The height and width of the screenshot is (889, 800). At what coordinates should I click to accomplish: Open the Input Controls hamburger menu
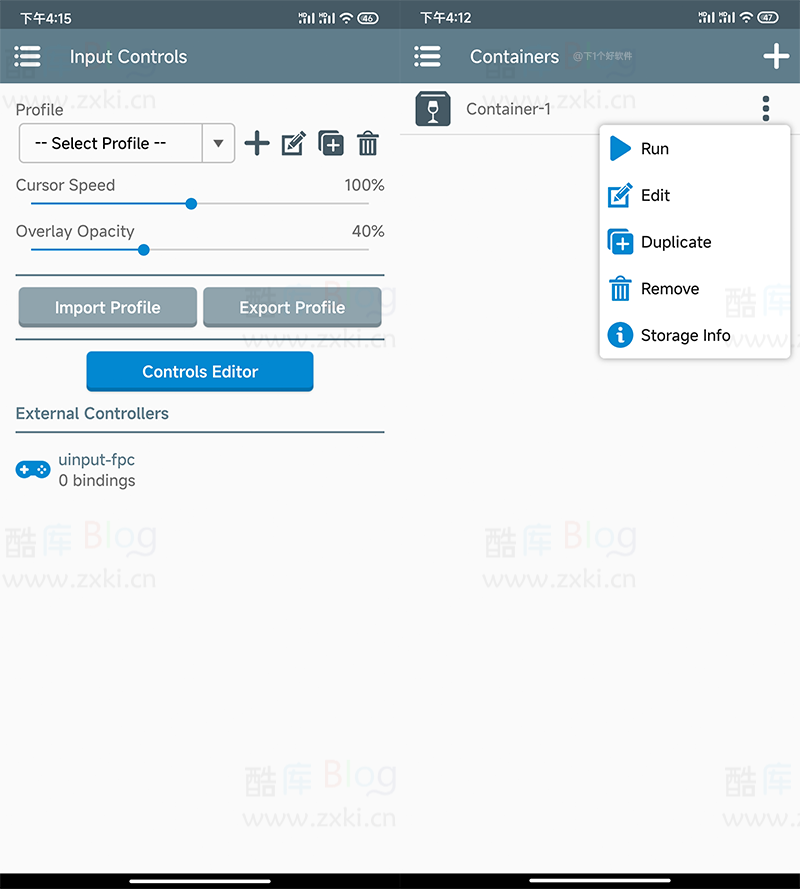click(x=27, y=57)
